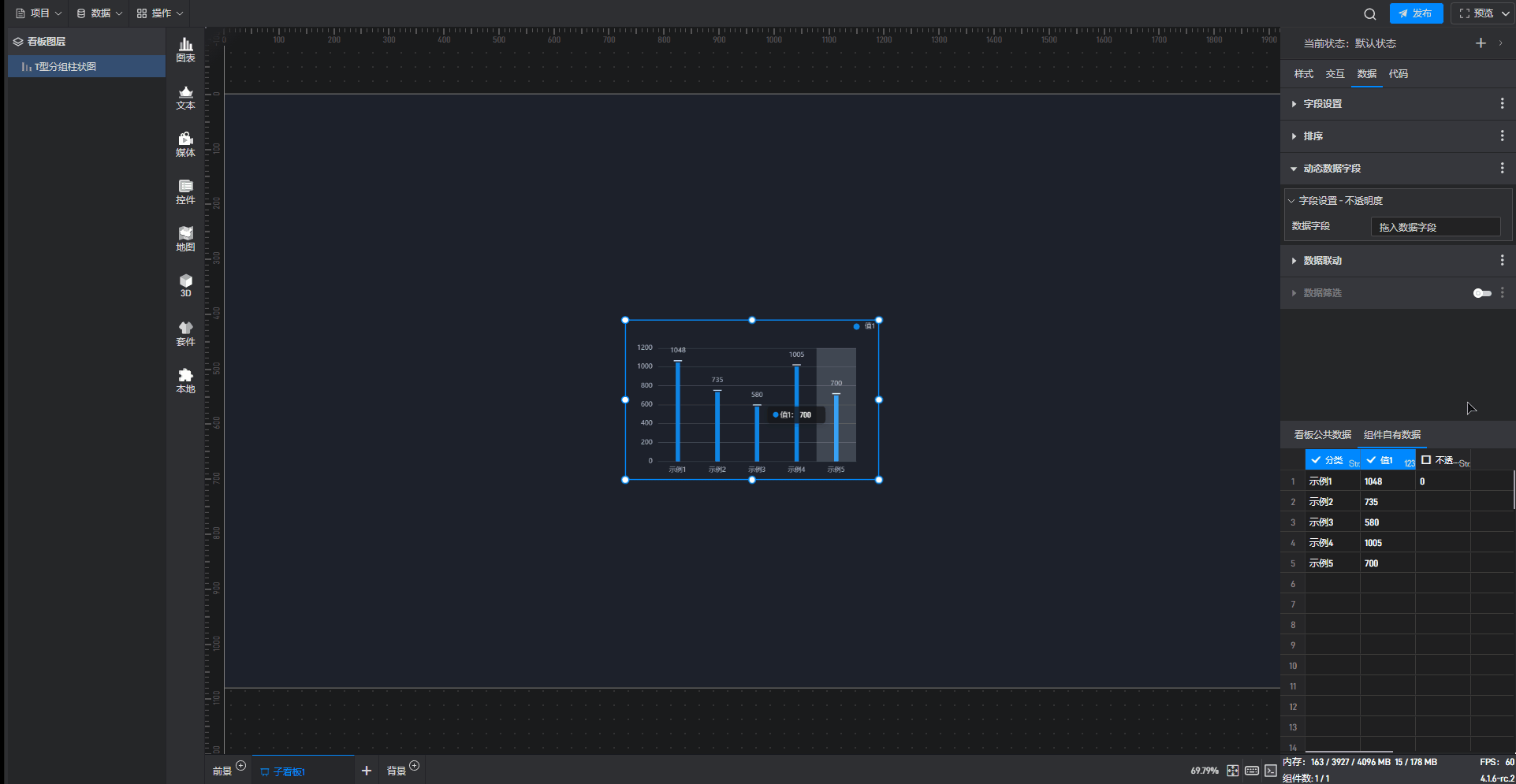Collapse the 动态数据字段 section
The height and width of the screenshot is (784, 1516).
click(x=1332, y=169)
